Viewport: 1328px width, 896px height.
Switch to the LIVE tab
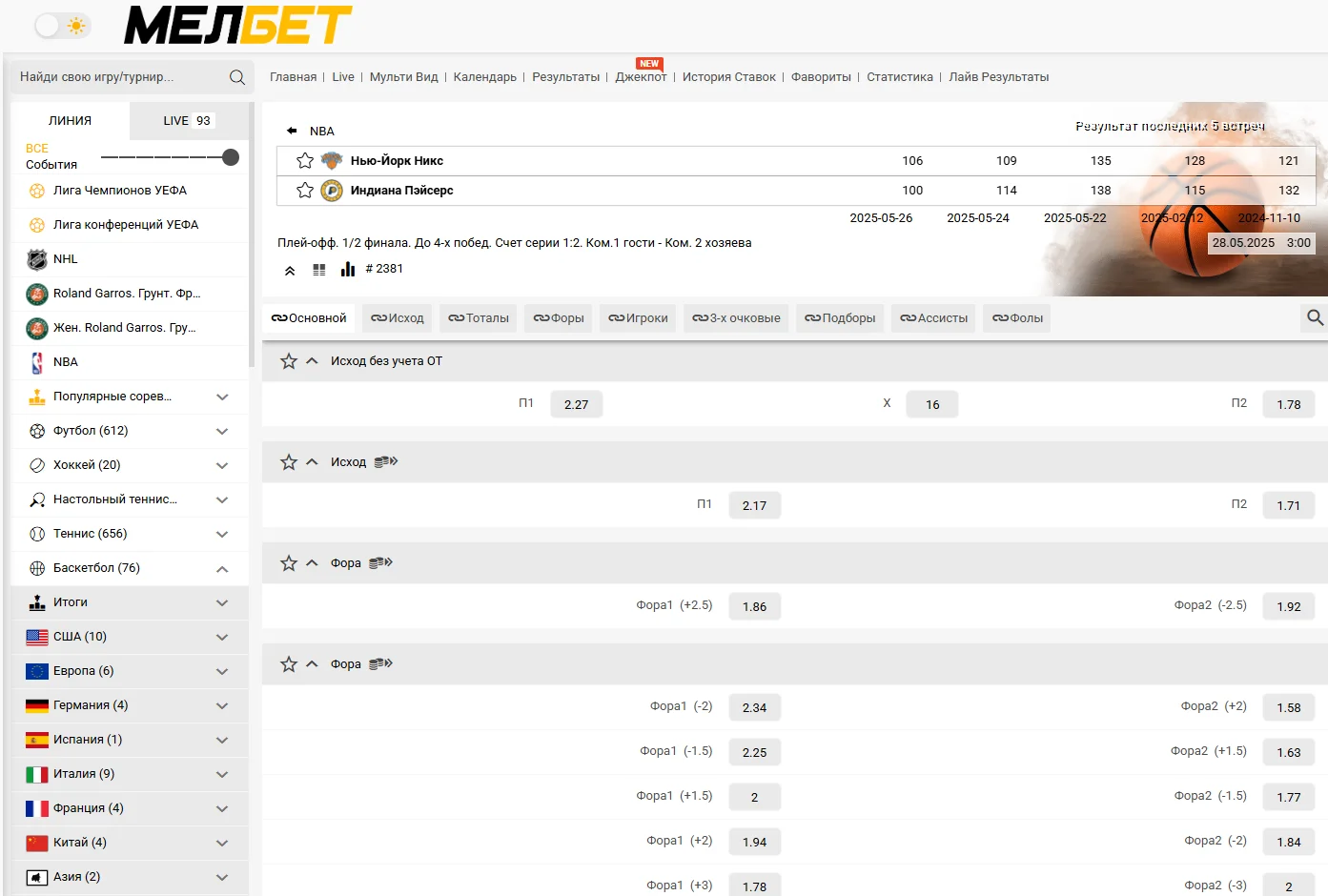(187, 121)
